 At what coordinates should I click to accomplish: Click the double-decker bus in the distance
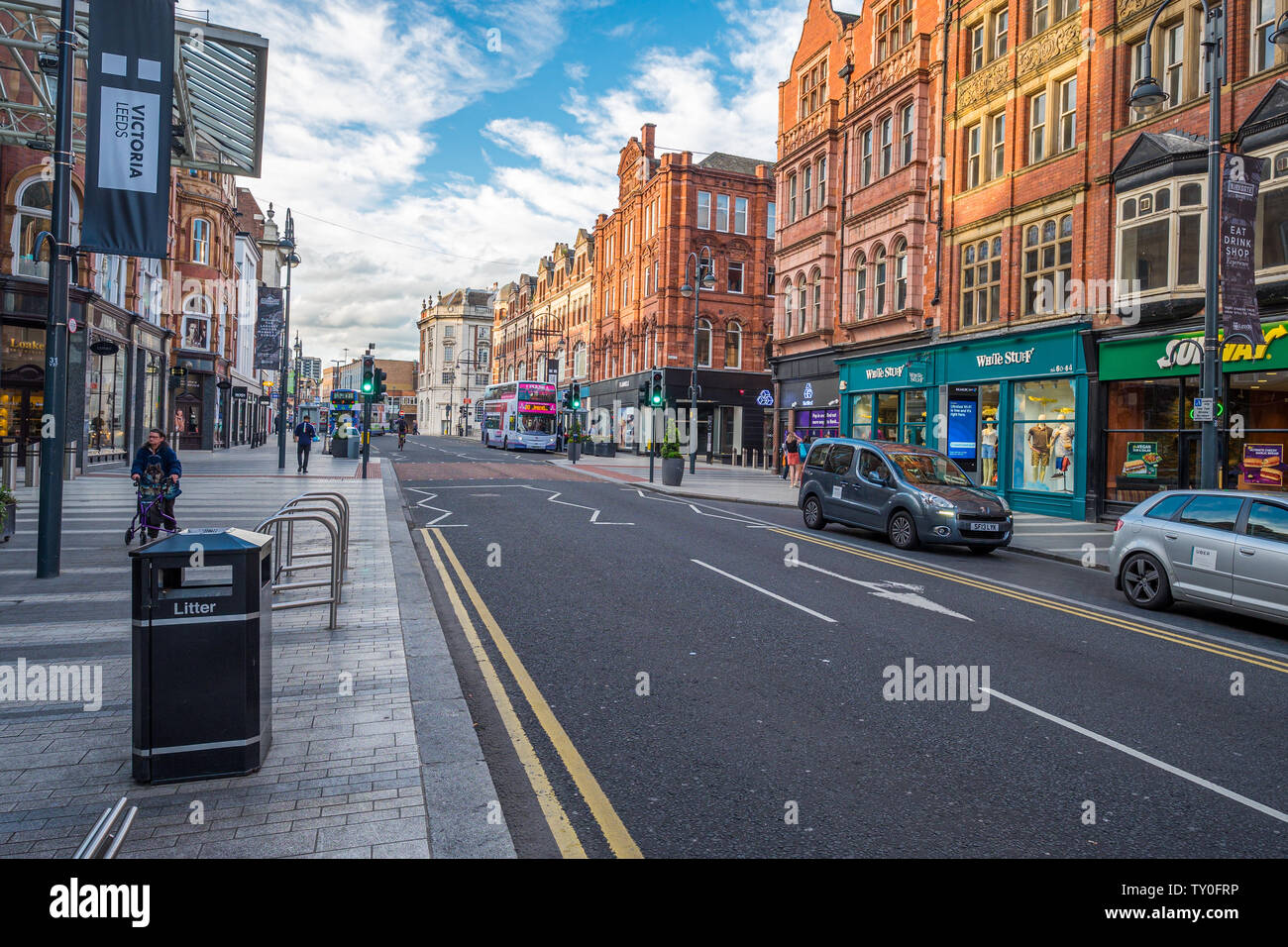click(x=520, y=416)
